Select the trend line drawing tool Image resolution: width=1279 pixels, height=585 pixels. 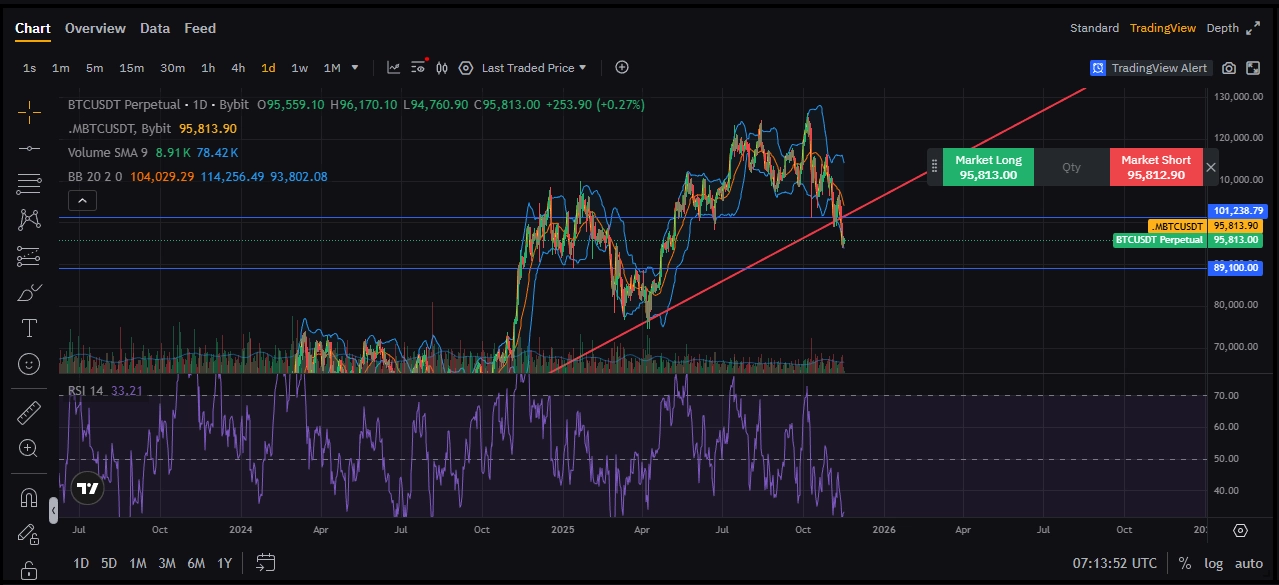pos(29,148)
